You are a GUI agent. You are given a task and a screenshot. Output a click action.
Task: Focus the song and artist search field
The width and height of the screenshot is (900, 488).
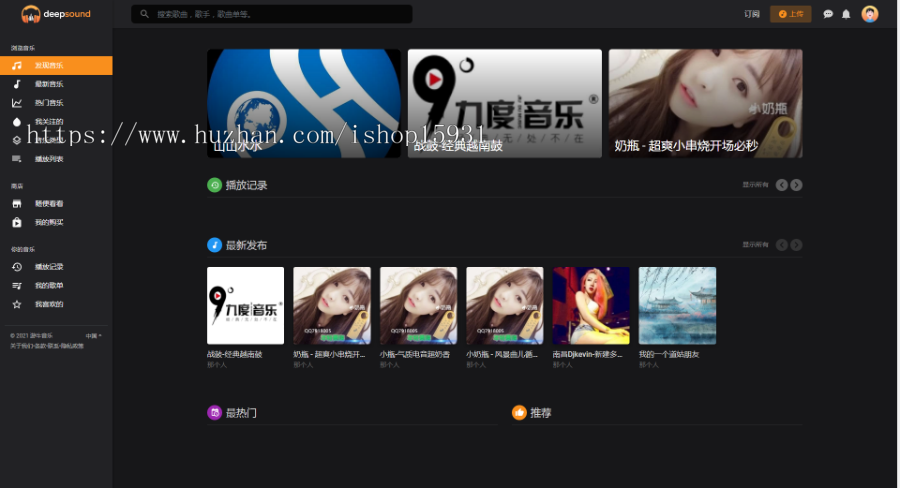coord(271,14)
